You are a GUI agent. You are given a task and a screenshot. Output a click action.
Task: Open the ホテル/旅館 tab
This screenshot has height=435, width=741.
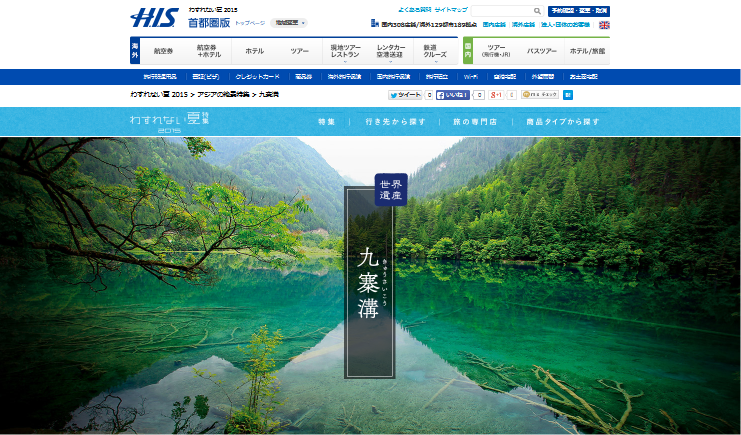[x=587, y=51]
